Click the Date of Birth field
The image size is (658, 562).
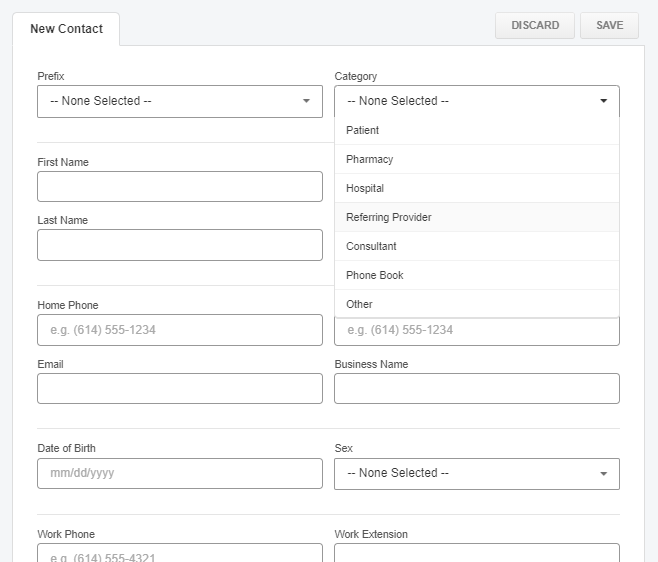[179, 473]
